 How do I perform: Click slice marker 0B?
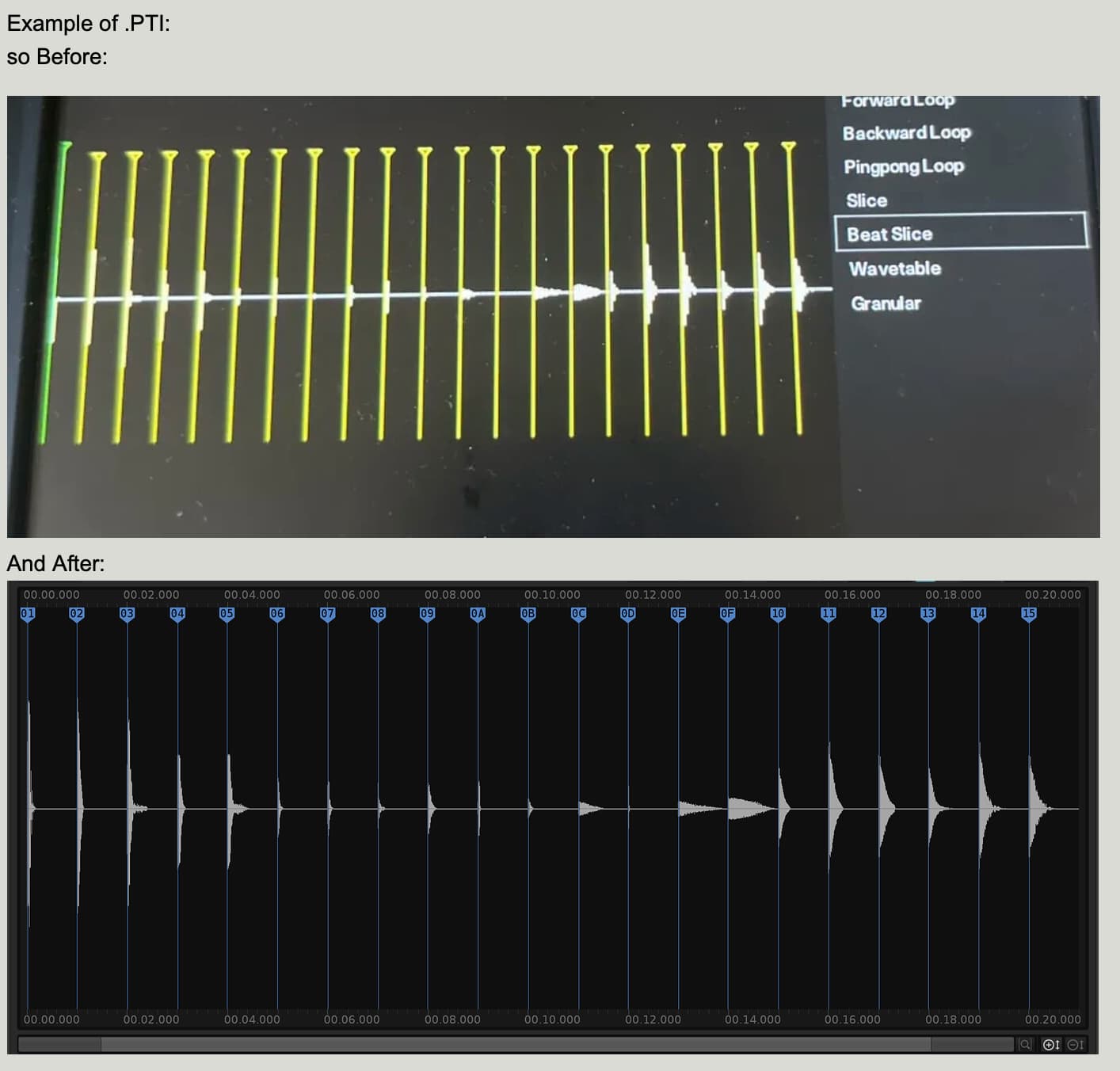[x=528, y=614]
